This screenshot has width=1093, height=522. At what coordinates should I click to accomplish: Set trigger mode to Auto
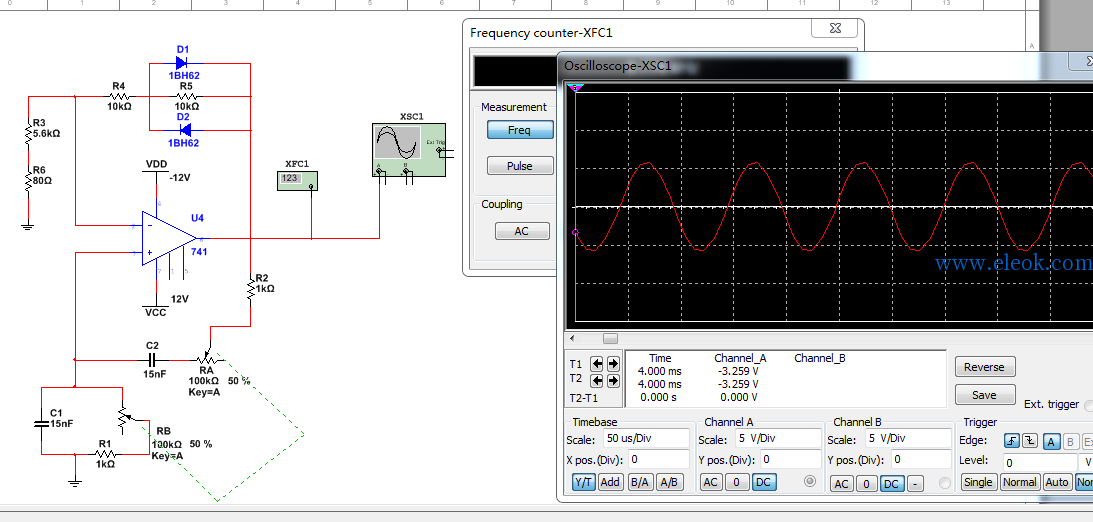coord(1057,482)
